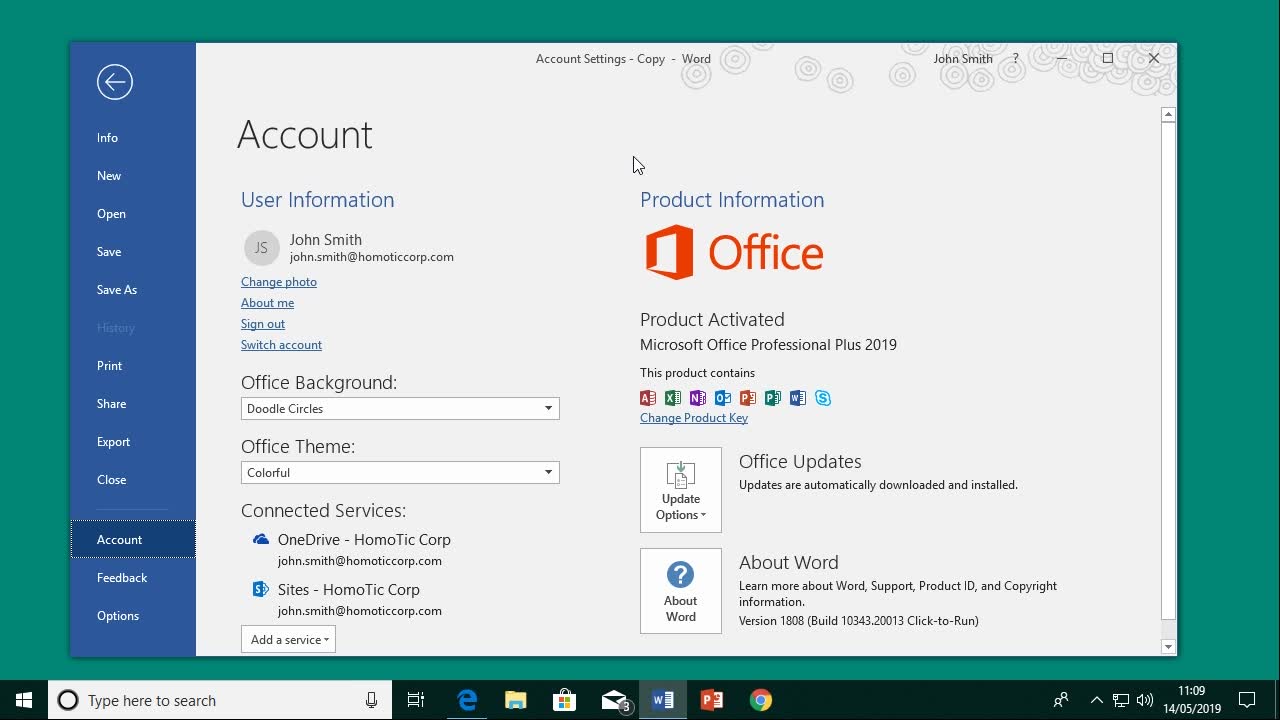1280x720 pixels.
Task: Click the Change Product Key link
Action: 694,418
